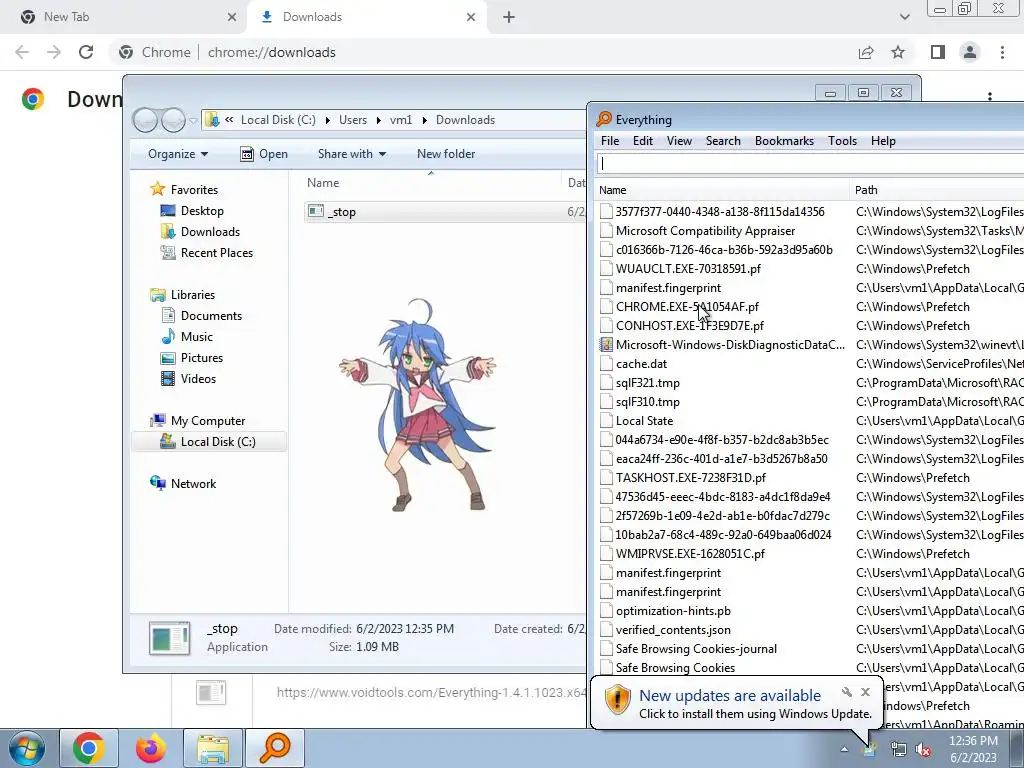Open the Everything Bookmarks menu
This screenshot has height=768, width=1024.
784,141
